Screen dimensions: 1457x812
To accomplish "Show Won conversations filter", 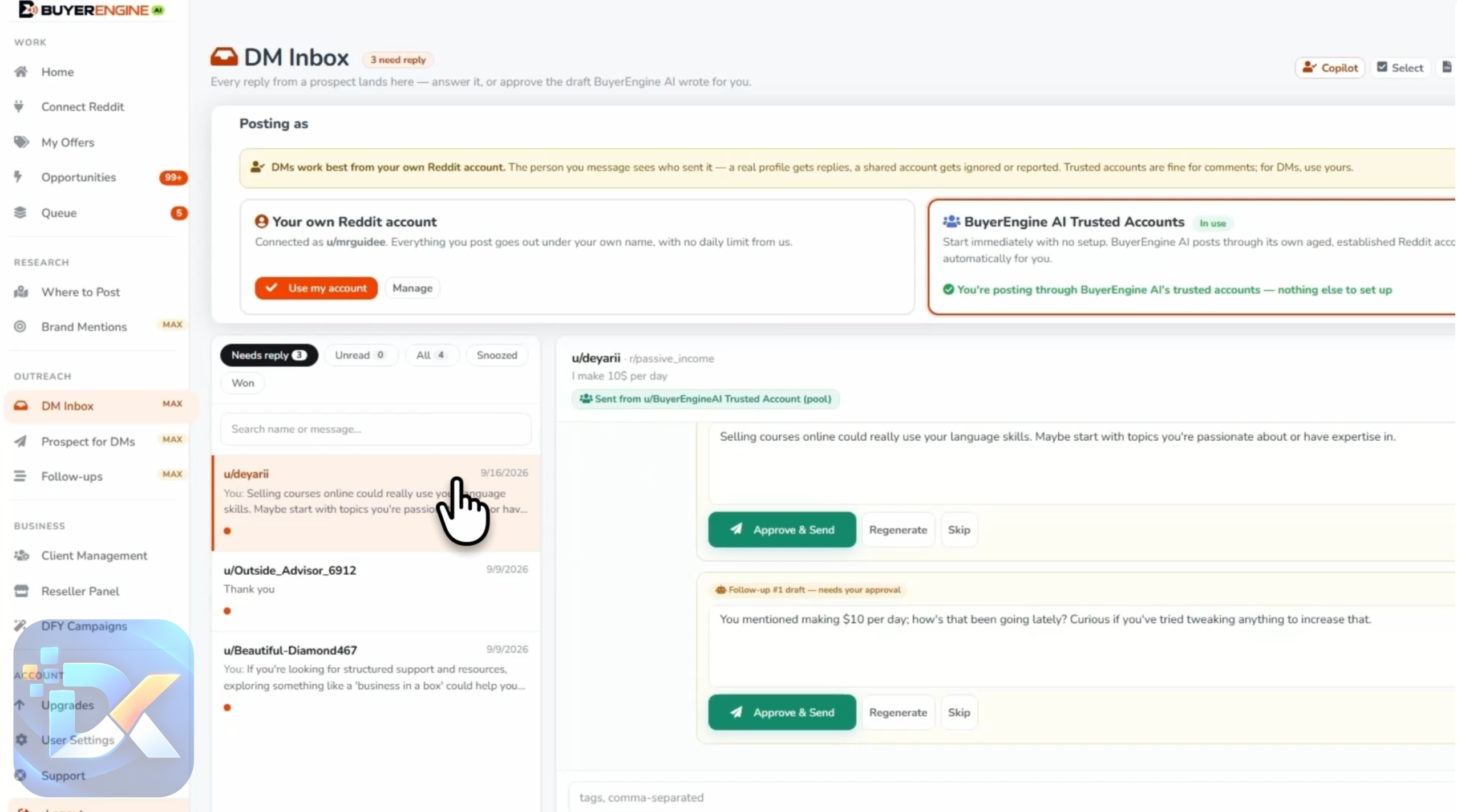I will (x=242, y=383).
